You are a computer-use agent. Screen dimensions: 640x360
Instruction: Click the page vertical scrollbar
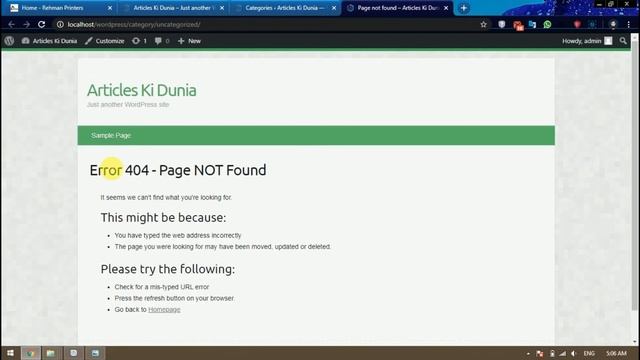click(634, 176)
